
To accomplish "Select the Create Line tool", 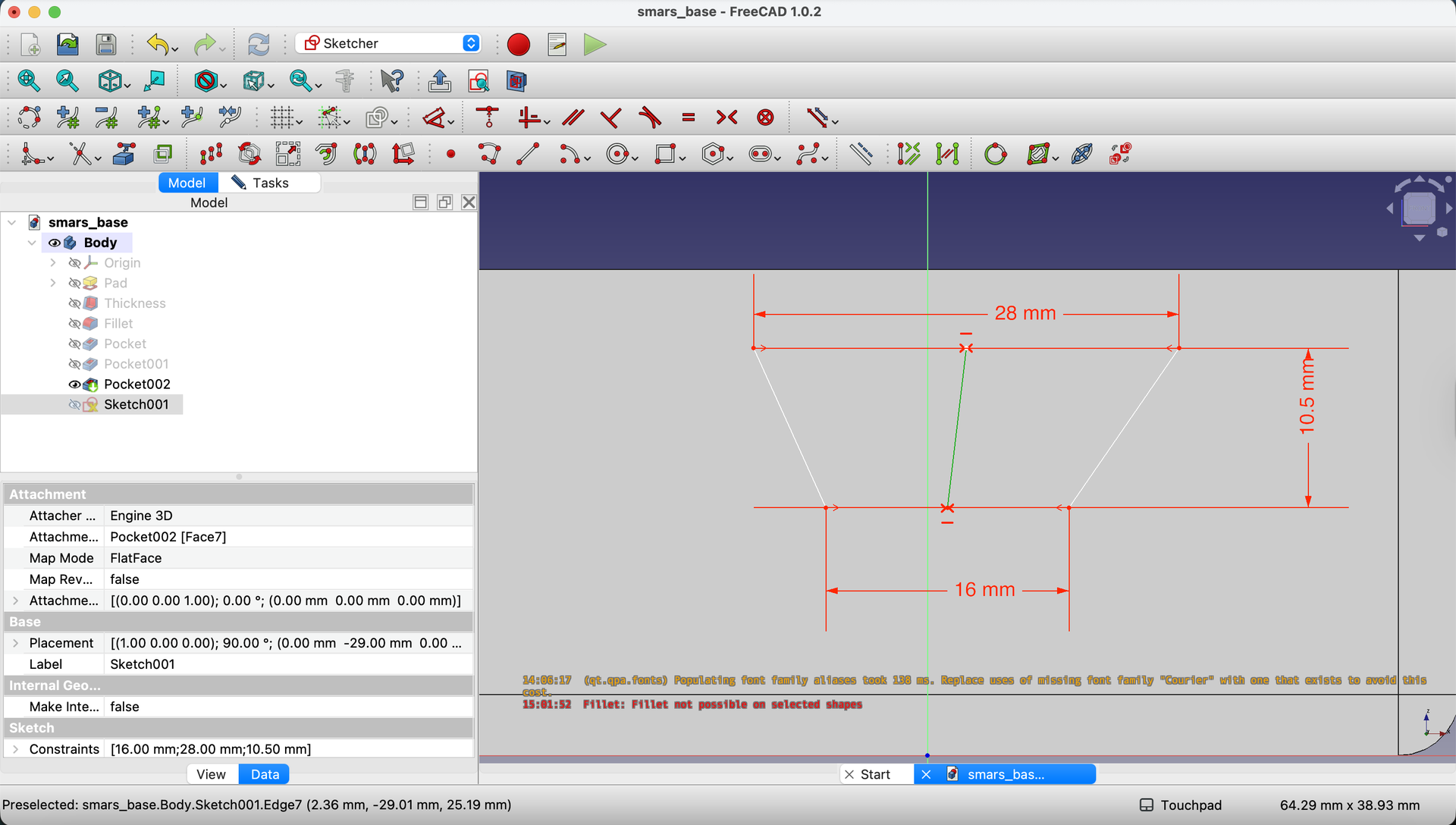I will [x=528, y=154].
